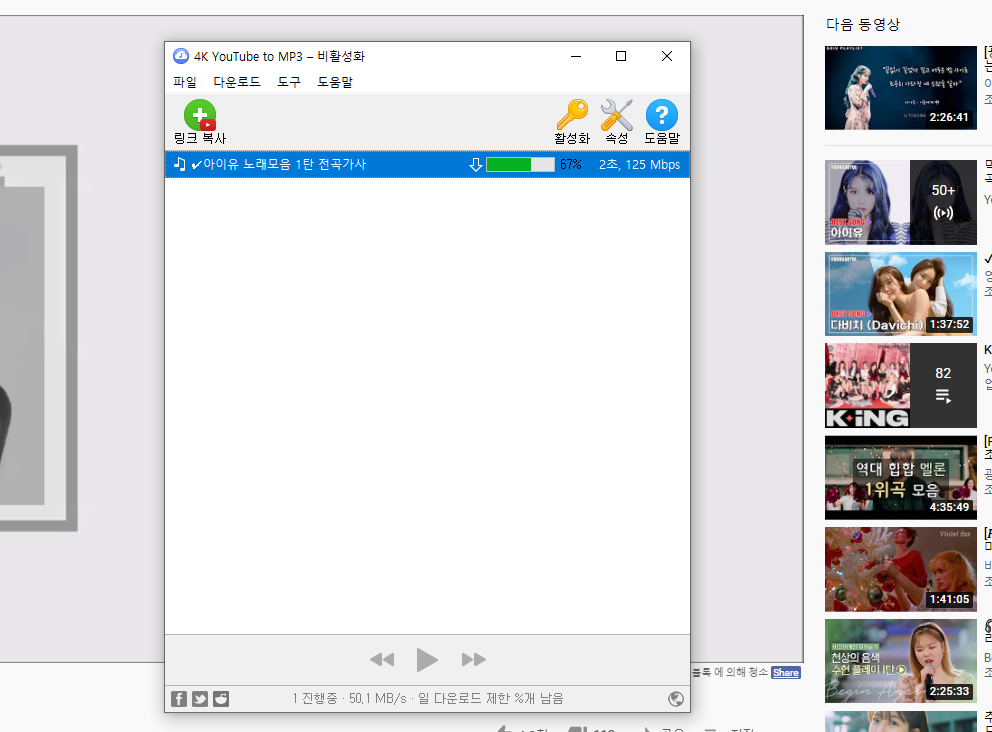Close the 4K YouTube to MP3 window

[x=667, y=56]
